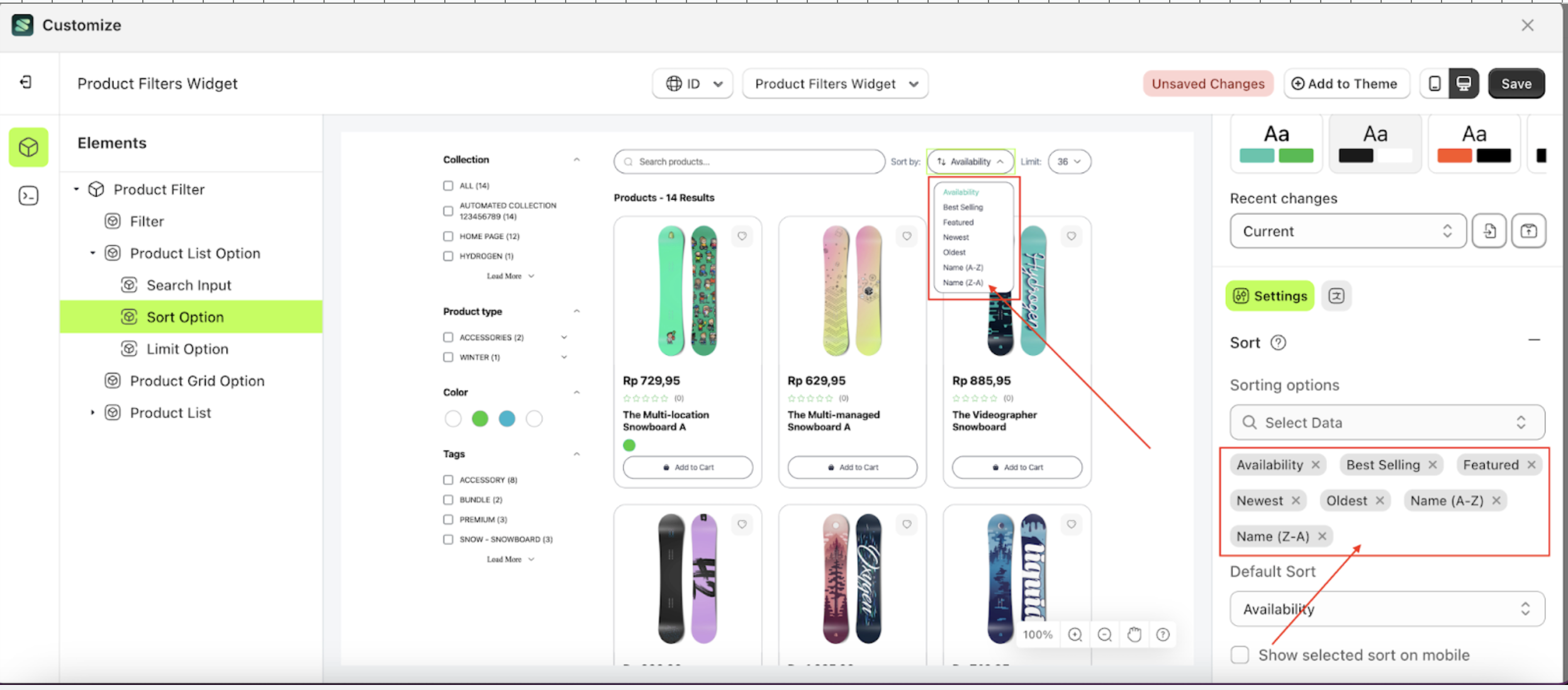This screenshot has height=690, width=1568.
Task: Click the Save button
Action: [1516, 84]
